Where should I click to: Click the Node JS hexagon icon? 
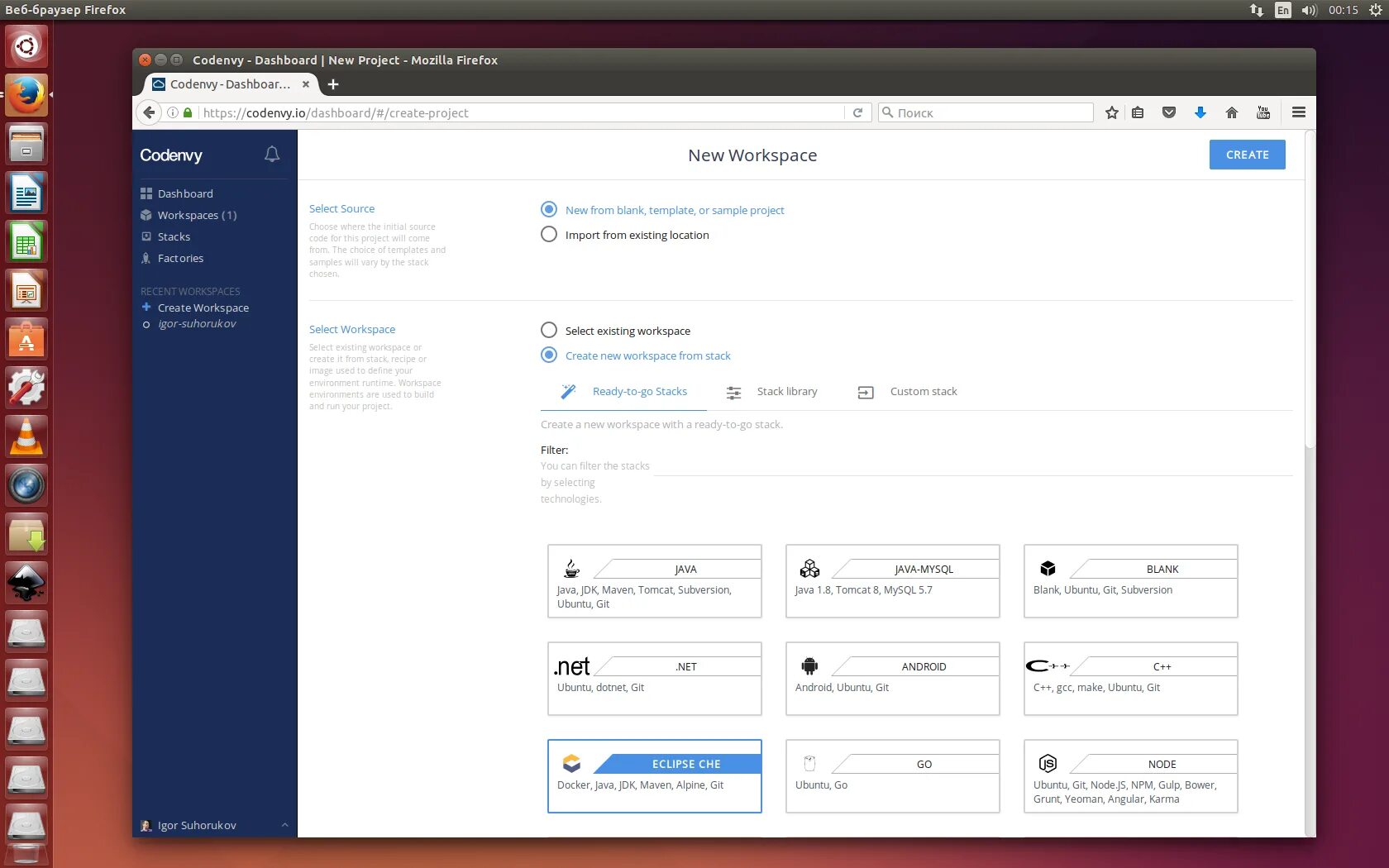[x=1048, y=764]
